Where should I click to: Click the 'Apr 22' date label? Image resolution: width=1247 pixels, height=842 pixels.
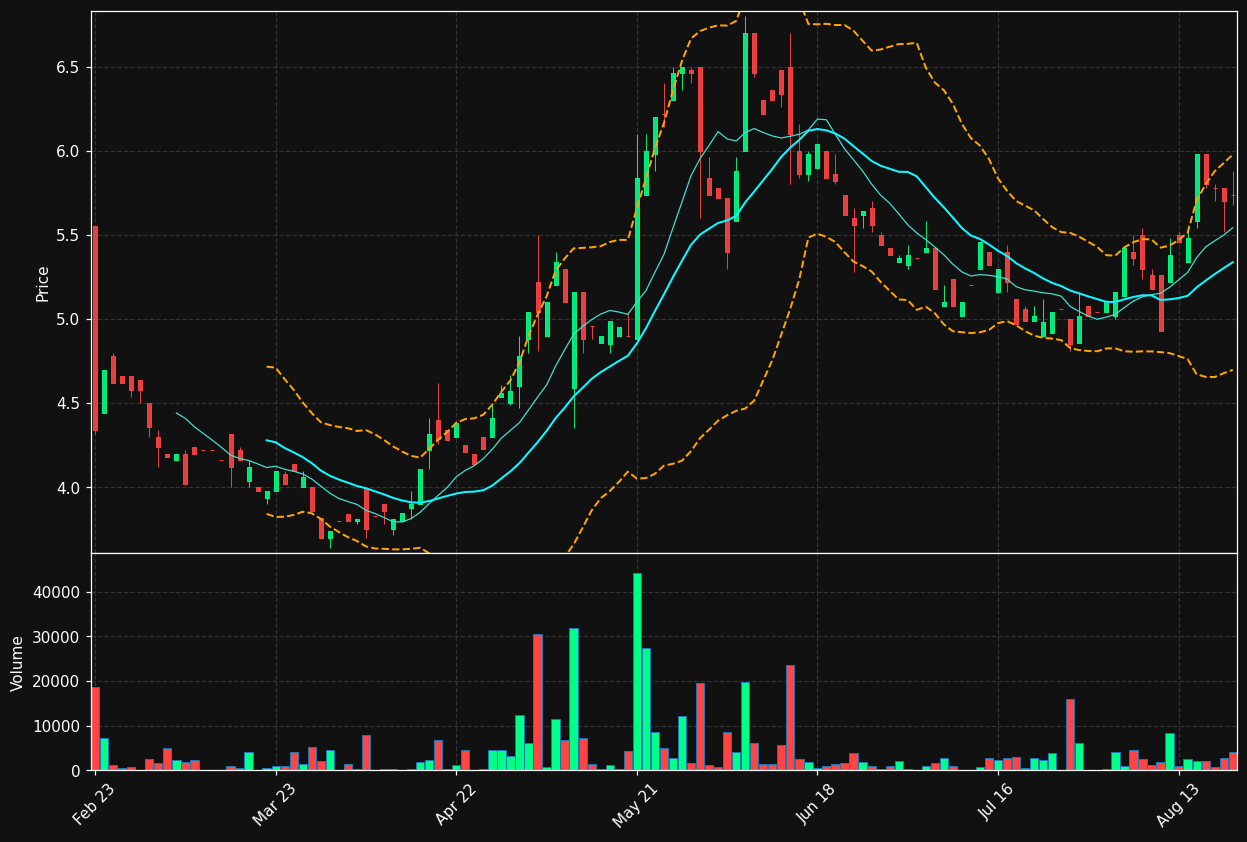pyautogui.click(x=455, y=804)
